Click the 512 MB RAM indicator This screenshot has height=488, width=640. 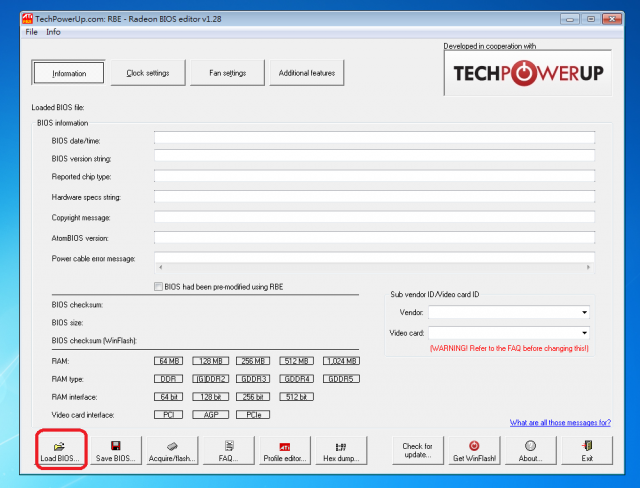(296, 361)
